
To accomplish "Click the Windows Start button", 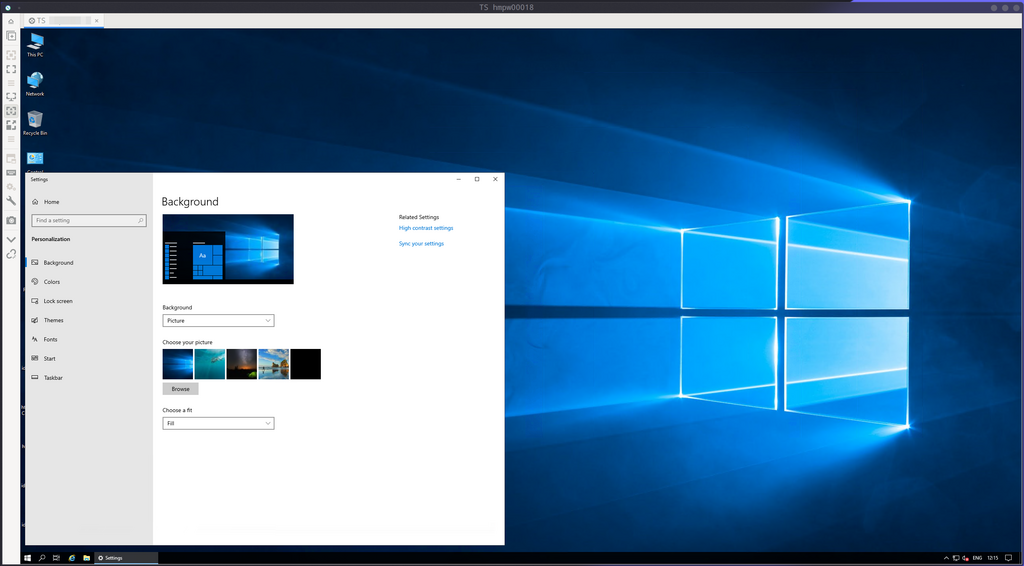I will [x=27, y=557].
